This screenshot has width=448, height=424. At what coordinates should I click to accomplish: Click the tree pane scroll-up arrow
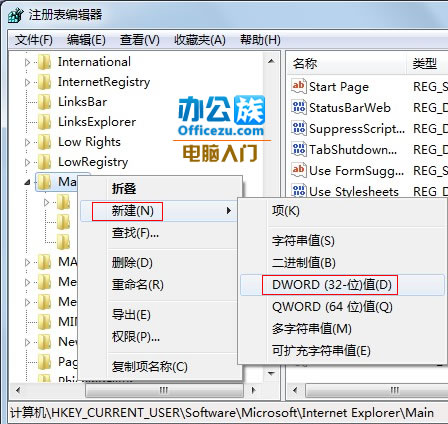click(x=271, y=61)
